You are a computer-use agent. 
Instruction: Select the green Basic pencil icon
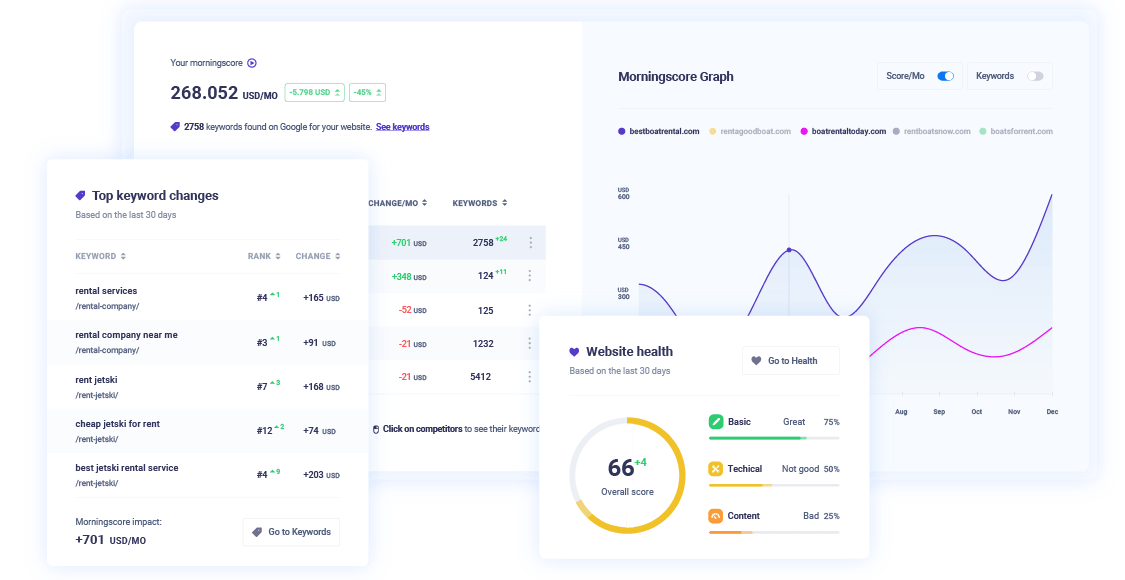716,421
